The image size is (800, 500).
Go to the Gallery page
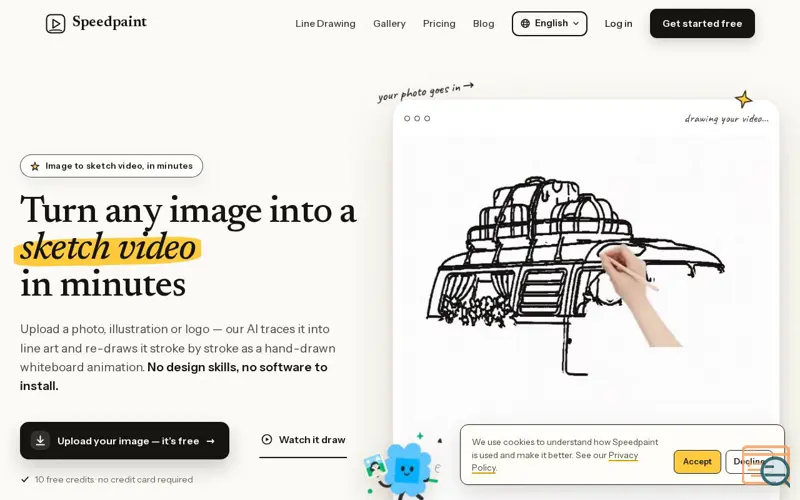tap(389, 23)
